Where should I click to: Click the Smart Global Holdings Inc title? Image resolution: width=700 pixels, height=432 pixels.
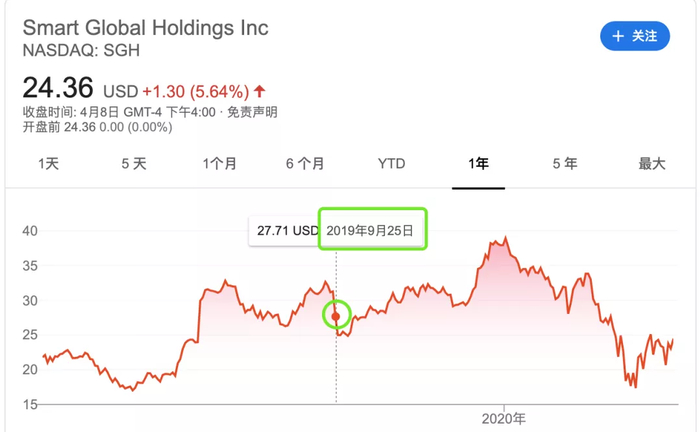tap(146, 27)
